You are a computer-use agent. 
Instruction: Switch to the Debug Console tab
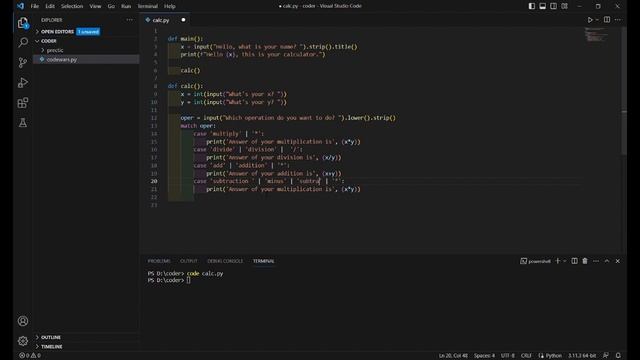coord(225,261)
